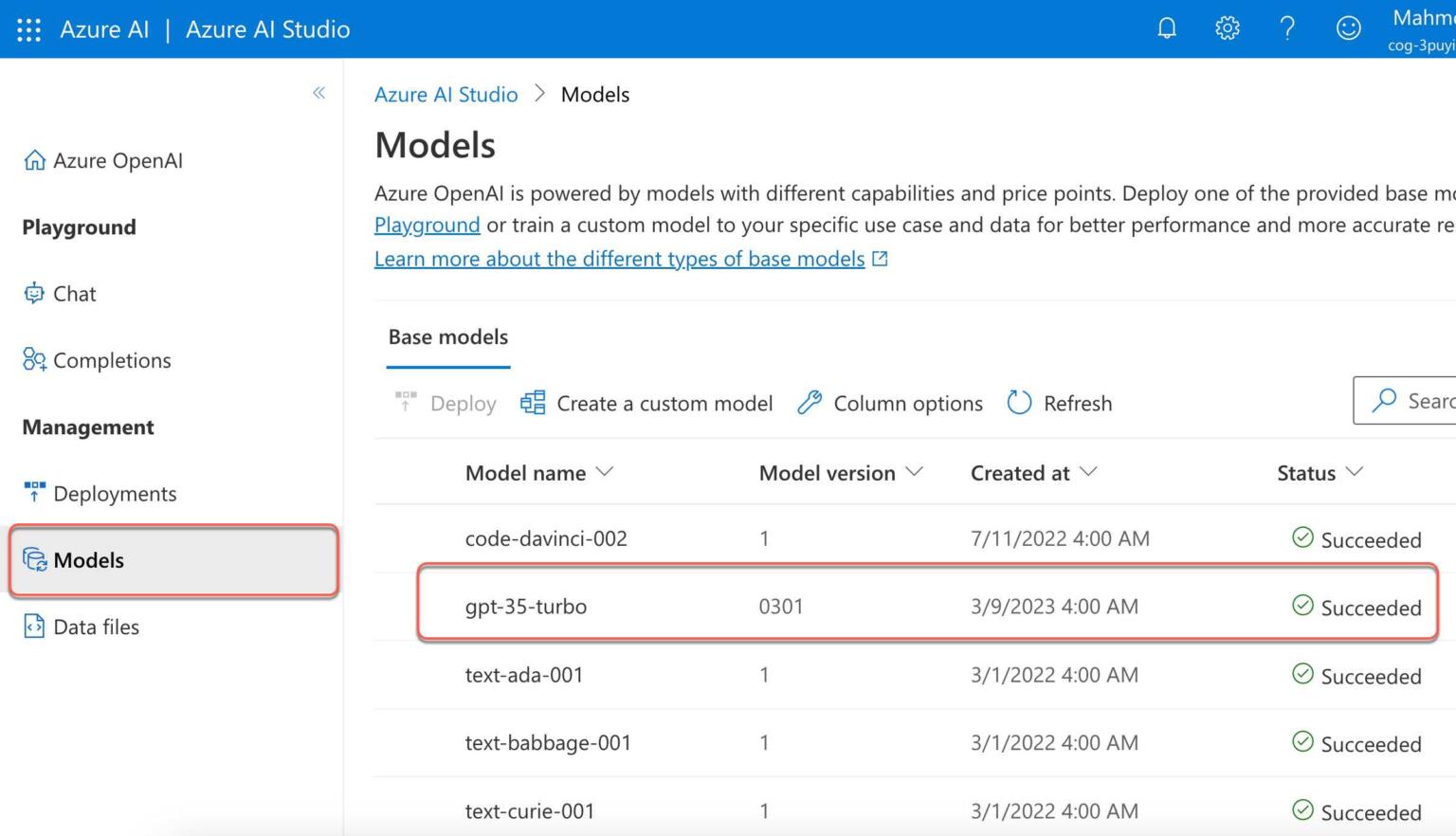Expand the Status column filter dropdown
The width and height of the screenshot is (1456, 836).
[x=1356, y=472]
